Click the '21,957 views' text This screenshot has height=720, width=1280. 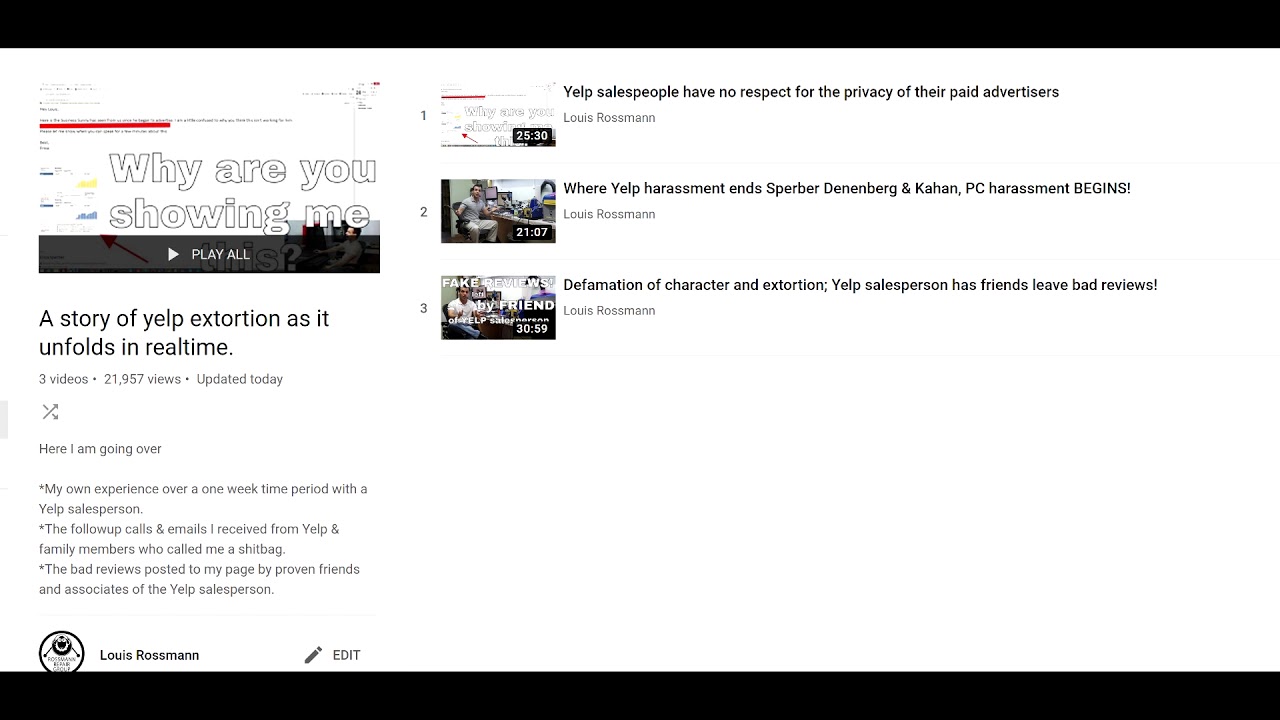click(x=142, y=379)
